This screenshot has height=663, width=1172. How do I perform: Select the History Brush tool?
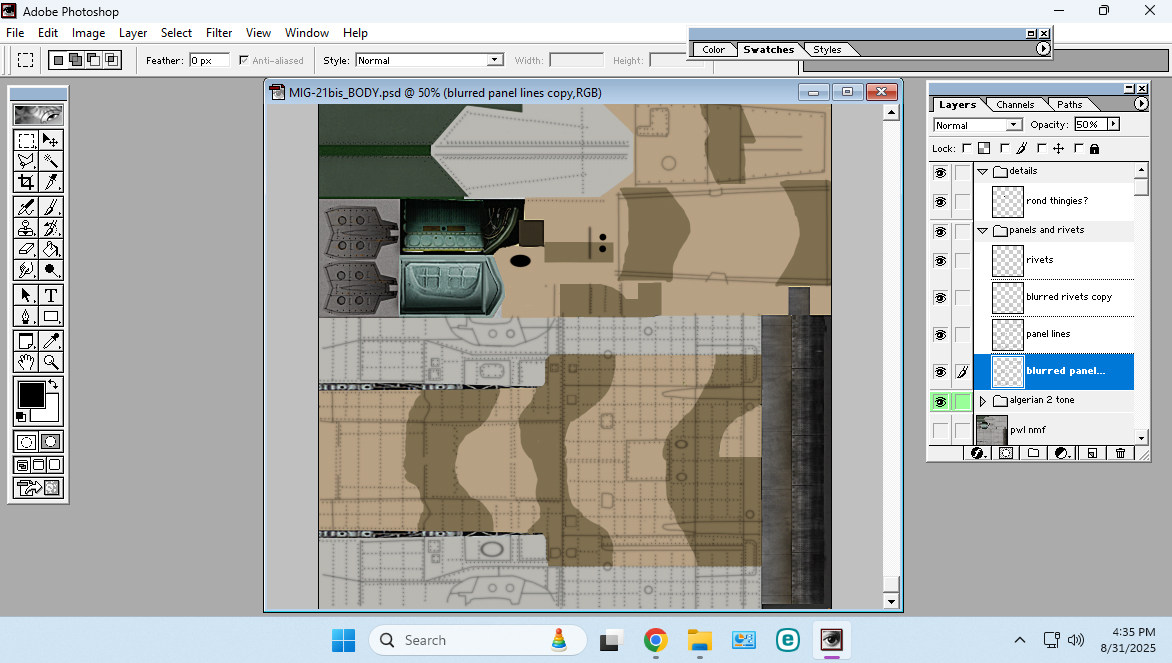(x=51, y=228)
